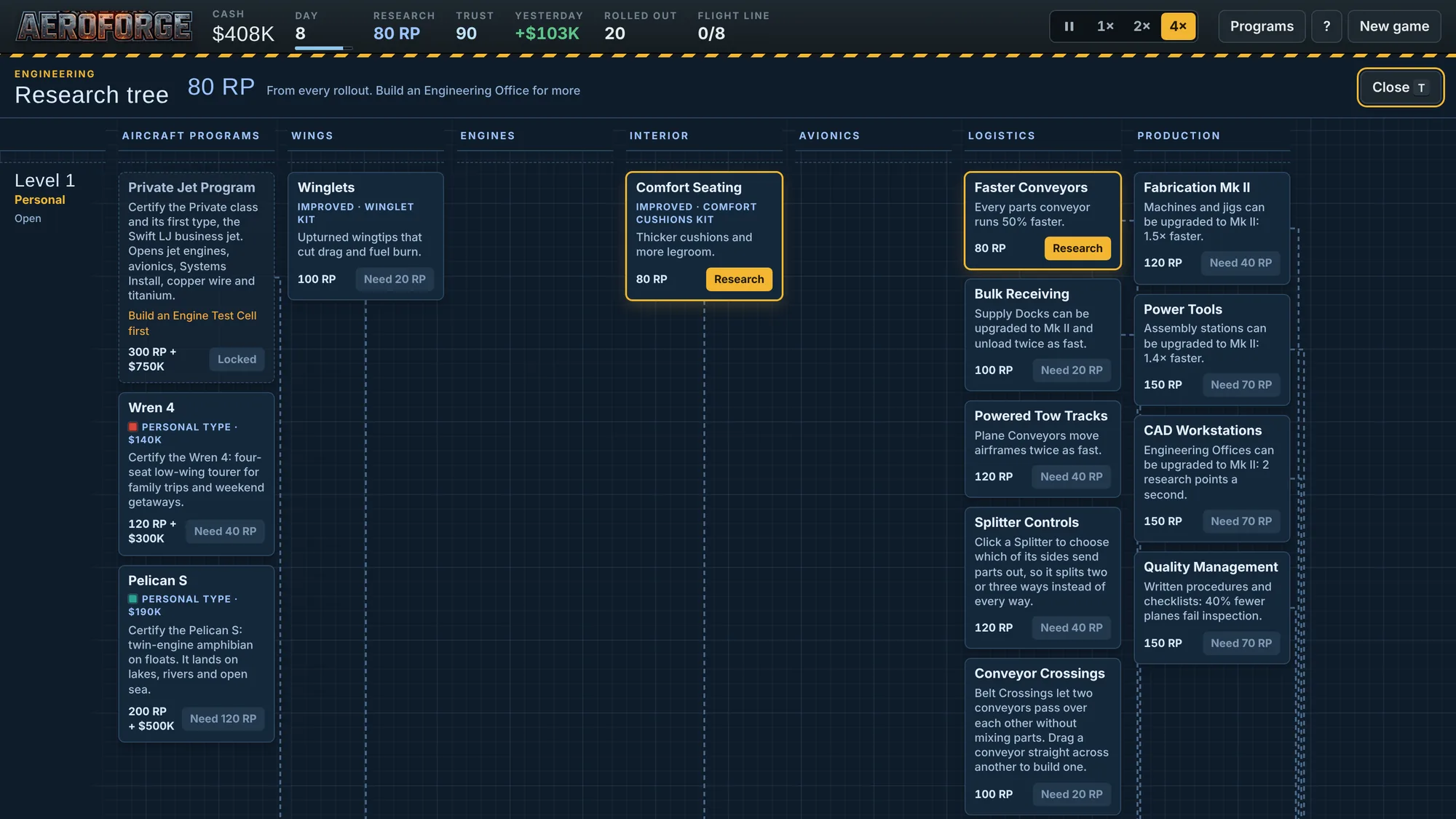Viewport: 1456px width, 819px height.
Task: Click the 'Improved · Comfort Cushions Kit' subtitle
Action: (x=696, y=213)
